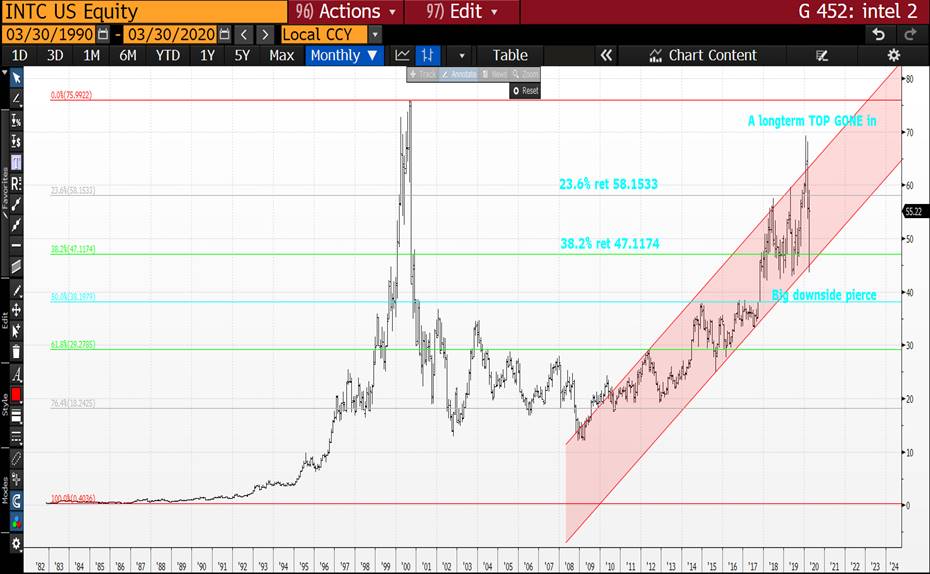Image resolution: width=930 pixels, height=574 pixels.
Task: Click the Zoom button
Action: pyautogui.click(x=525, y=74)
